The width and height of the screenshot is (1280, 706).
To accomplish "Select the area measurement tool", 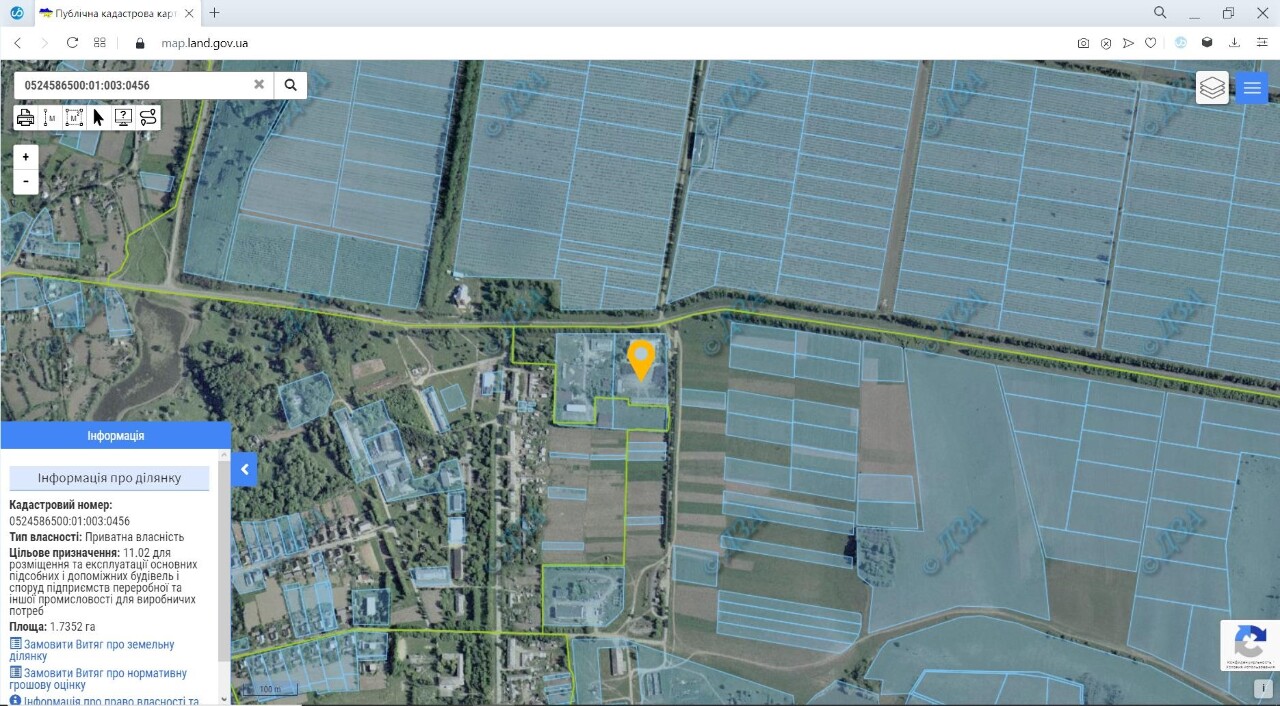I will point(74,117).
